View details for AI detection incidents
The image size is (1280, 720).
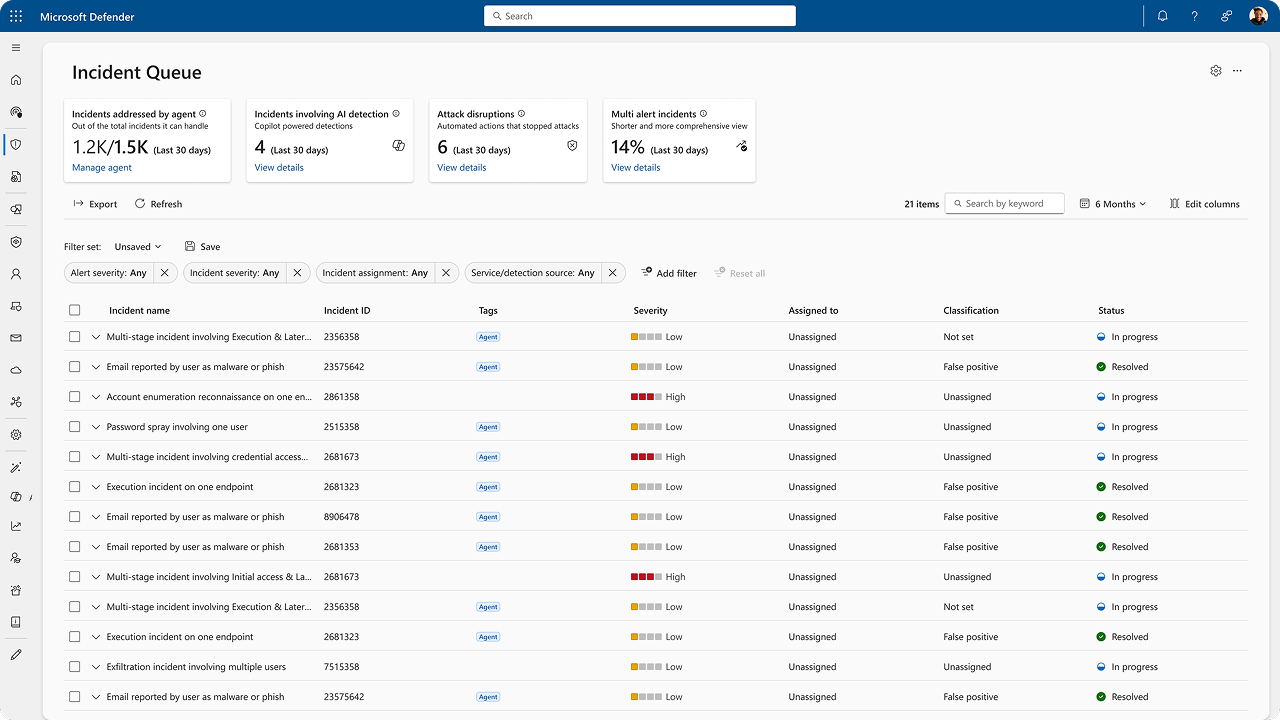(x=279, y=168)
